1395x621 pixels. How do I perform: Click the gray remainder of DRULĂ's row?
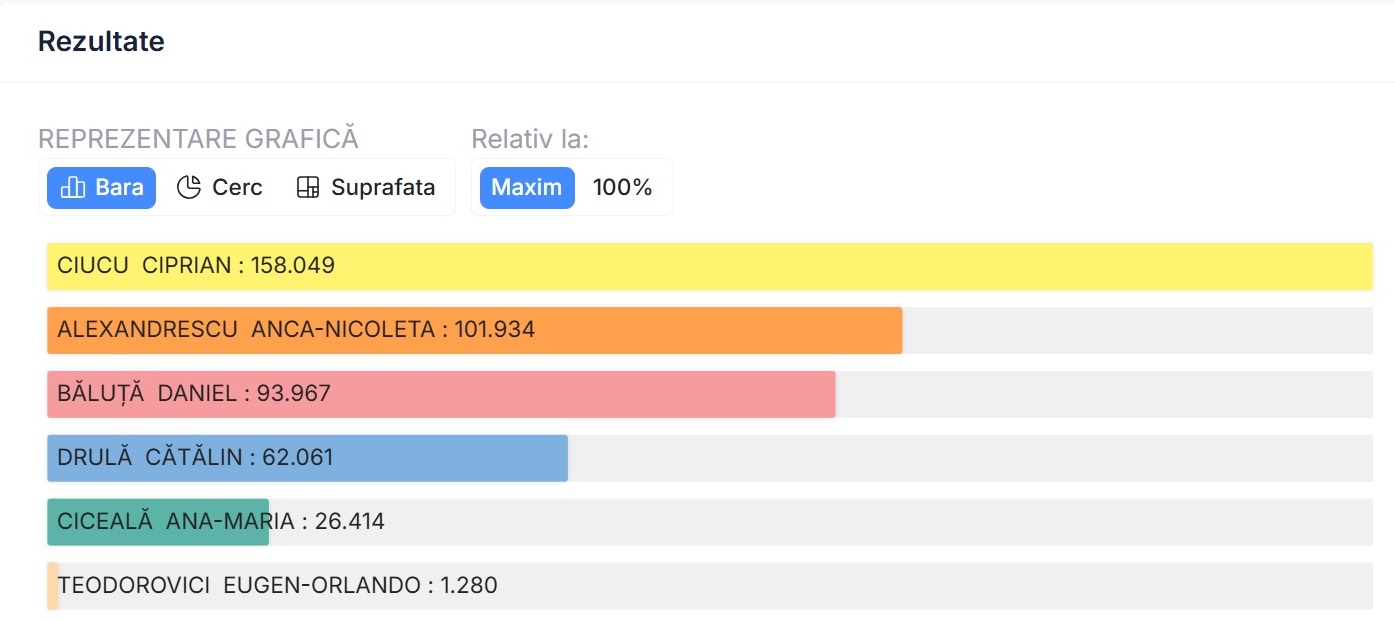(x=970, y=458)
